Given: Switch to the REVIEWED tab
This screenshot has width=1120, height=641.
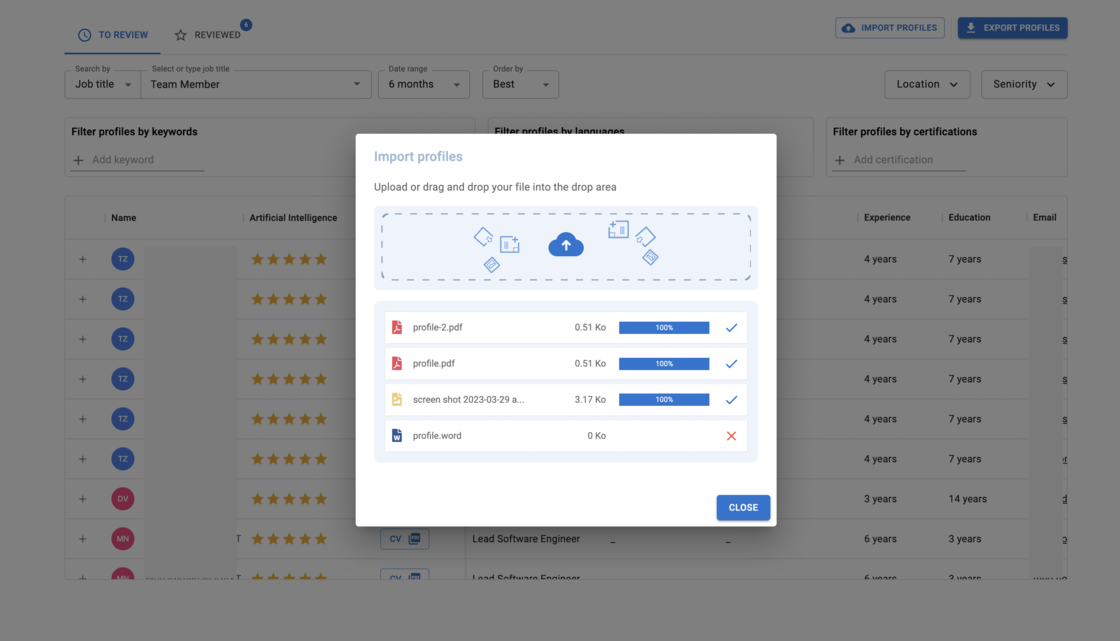Looking at the screenshot, I should pos(210,33).
